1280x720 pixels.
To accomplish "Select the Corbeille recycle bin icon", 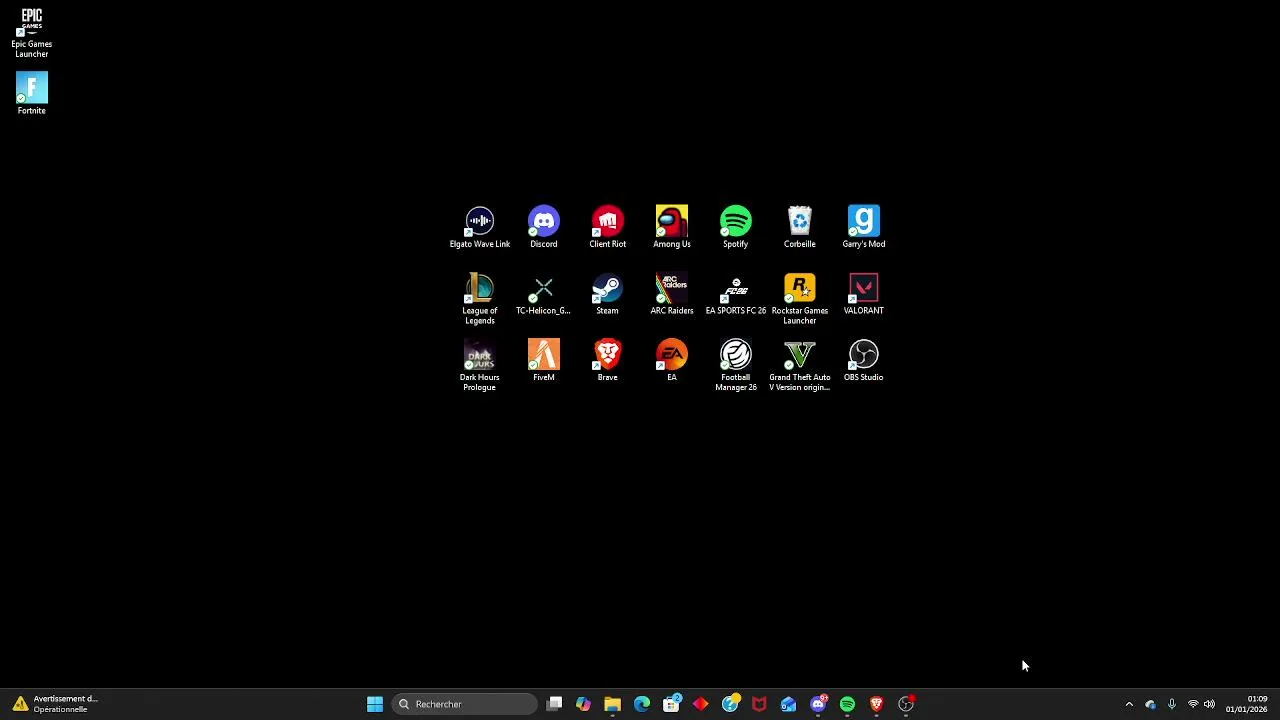I will coord(799,227).
